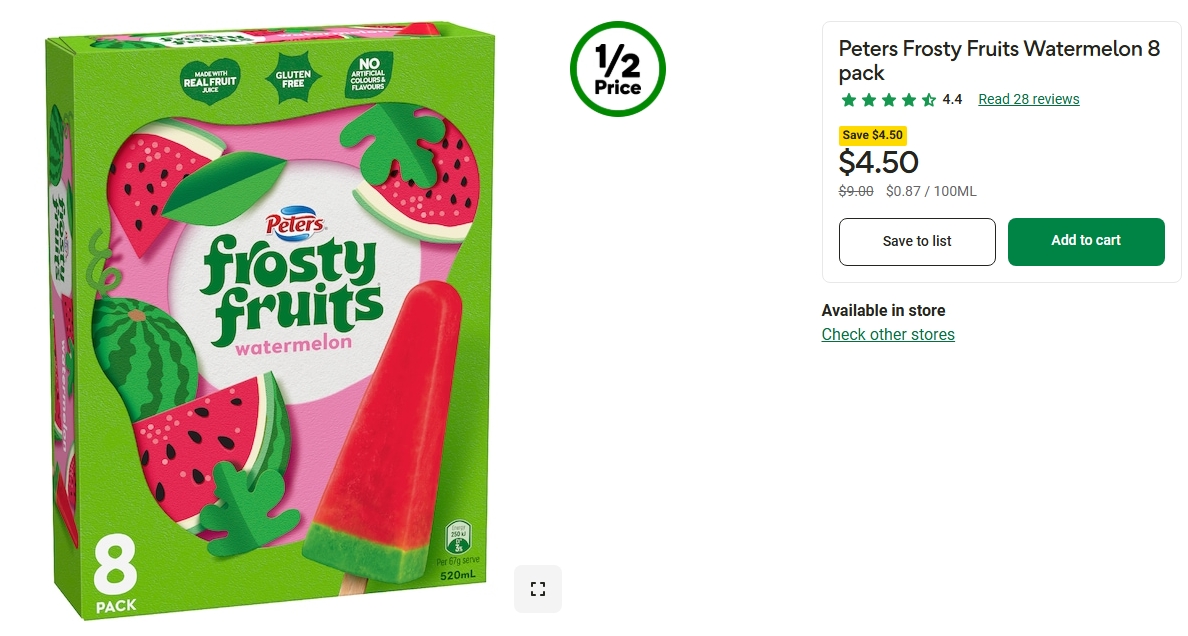
Task: Click the $4.50 sale price
Action: click(878, 162)
